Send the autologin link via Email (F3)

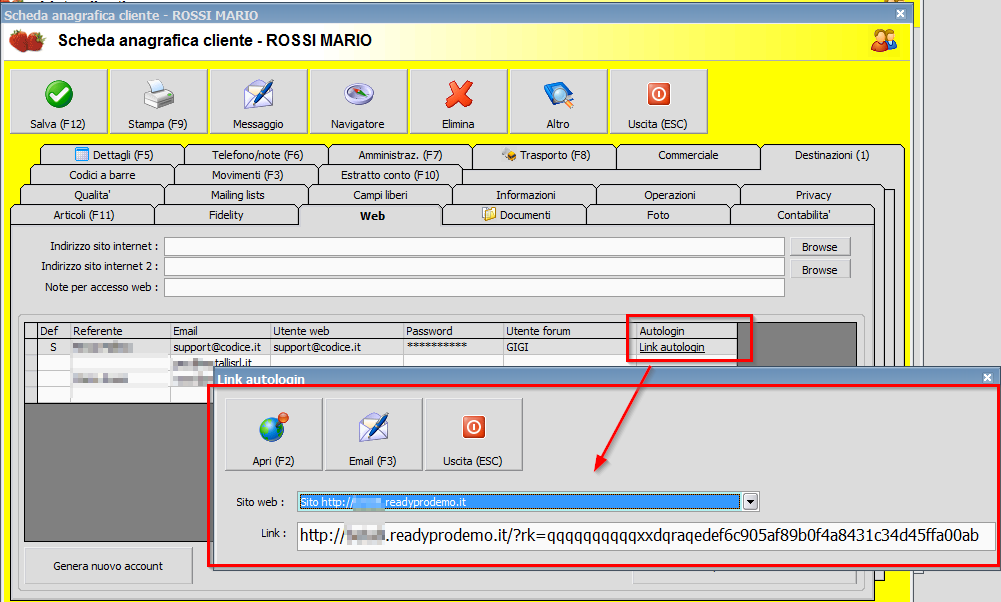tap(373, 435)
